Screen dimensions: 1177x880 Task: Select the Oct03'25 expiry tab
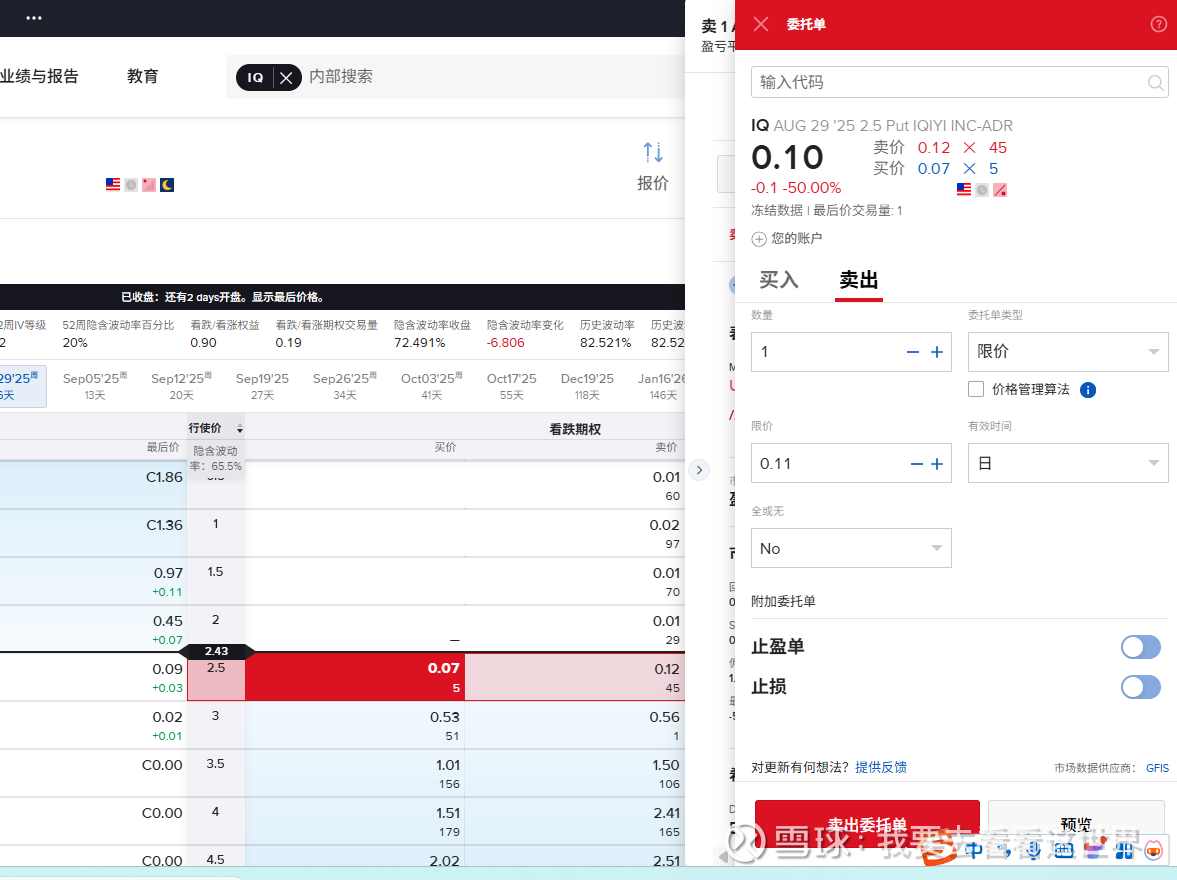pos(432,386)
